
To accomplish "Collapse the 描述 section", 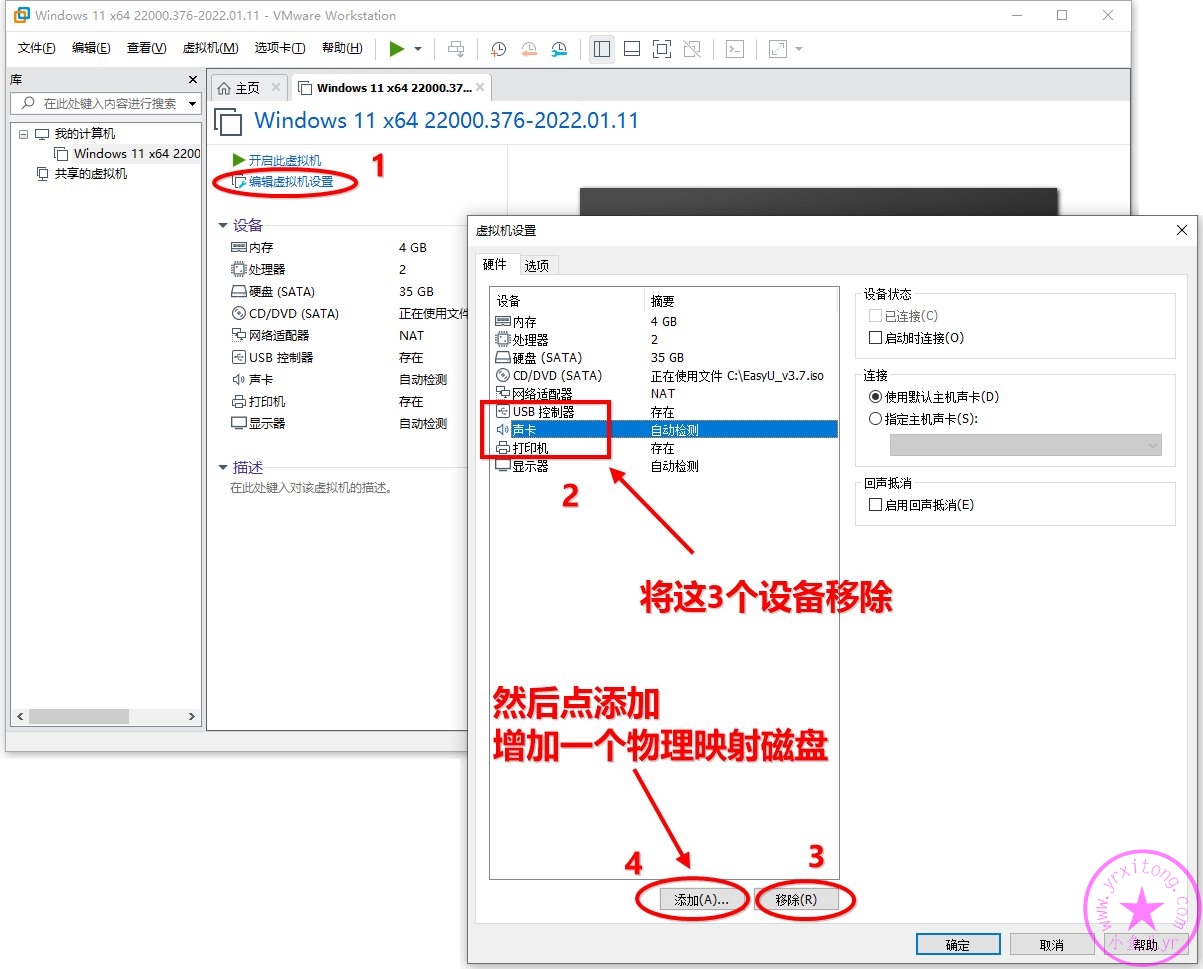I will 223,468.
